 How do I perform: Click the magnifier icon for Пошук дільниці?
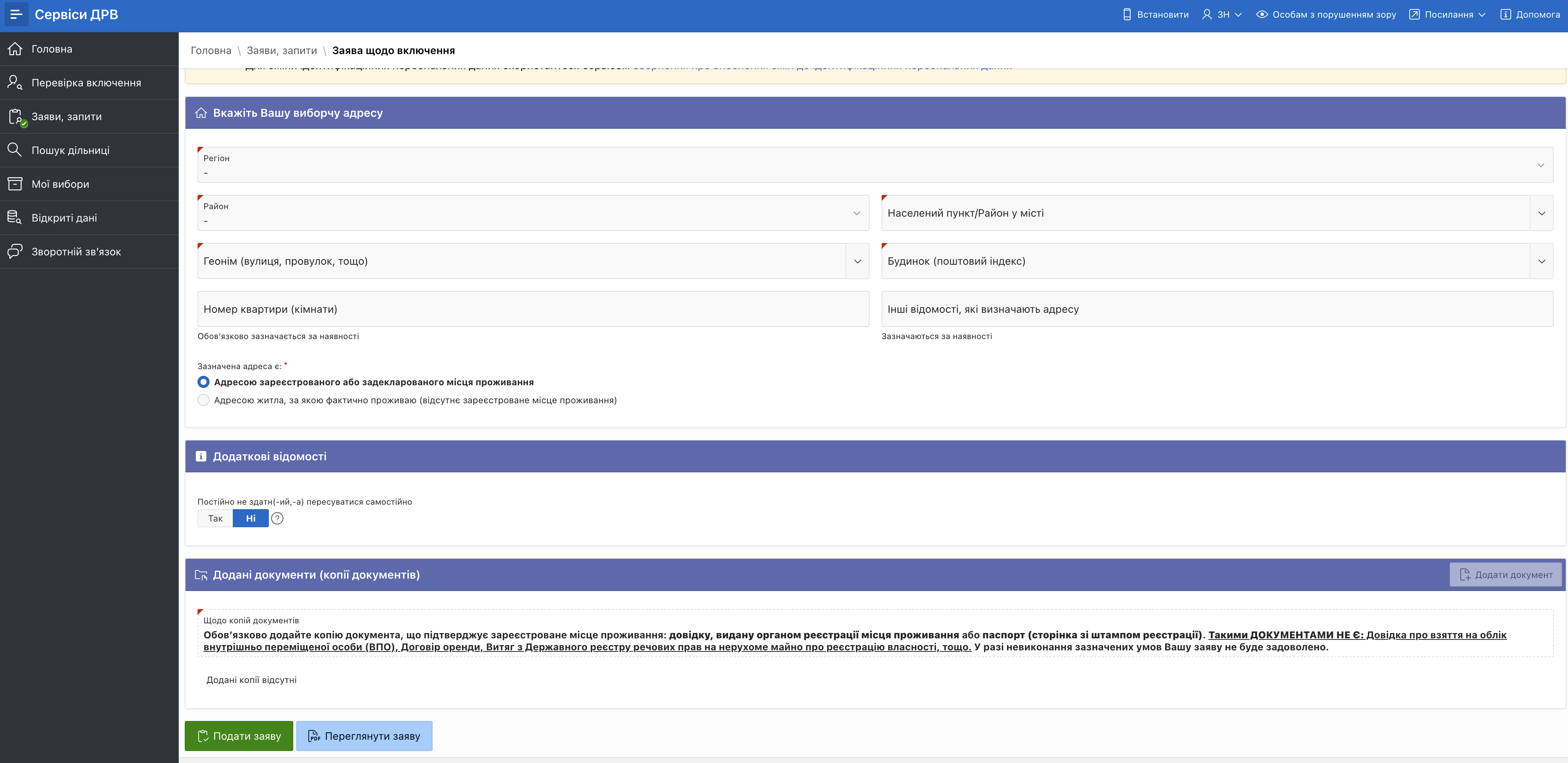(x=15, y=150)
